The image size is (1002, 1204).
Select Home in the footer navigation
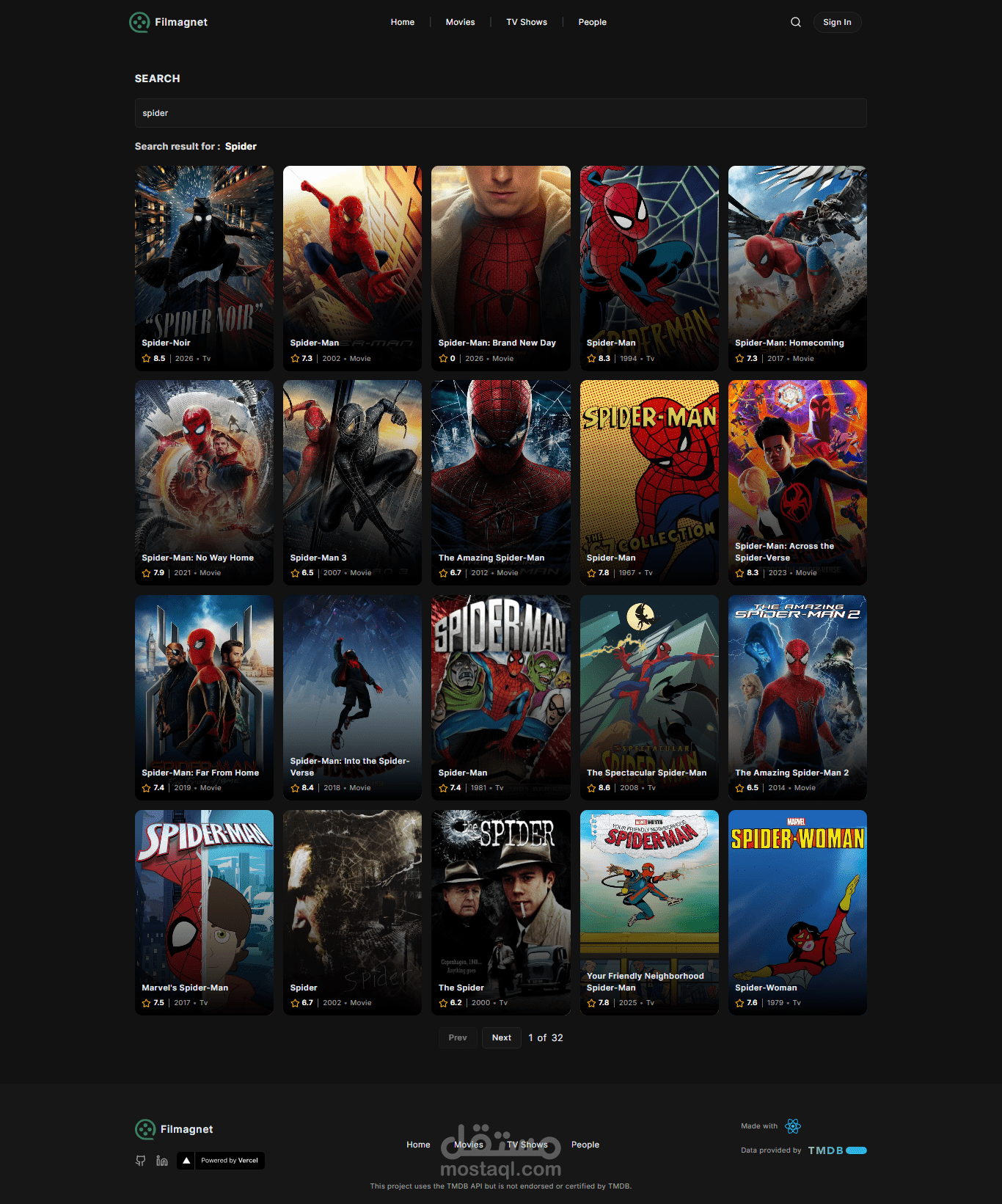tap(419, 1145)
